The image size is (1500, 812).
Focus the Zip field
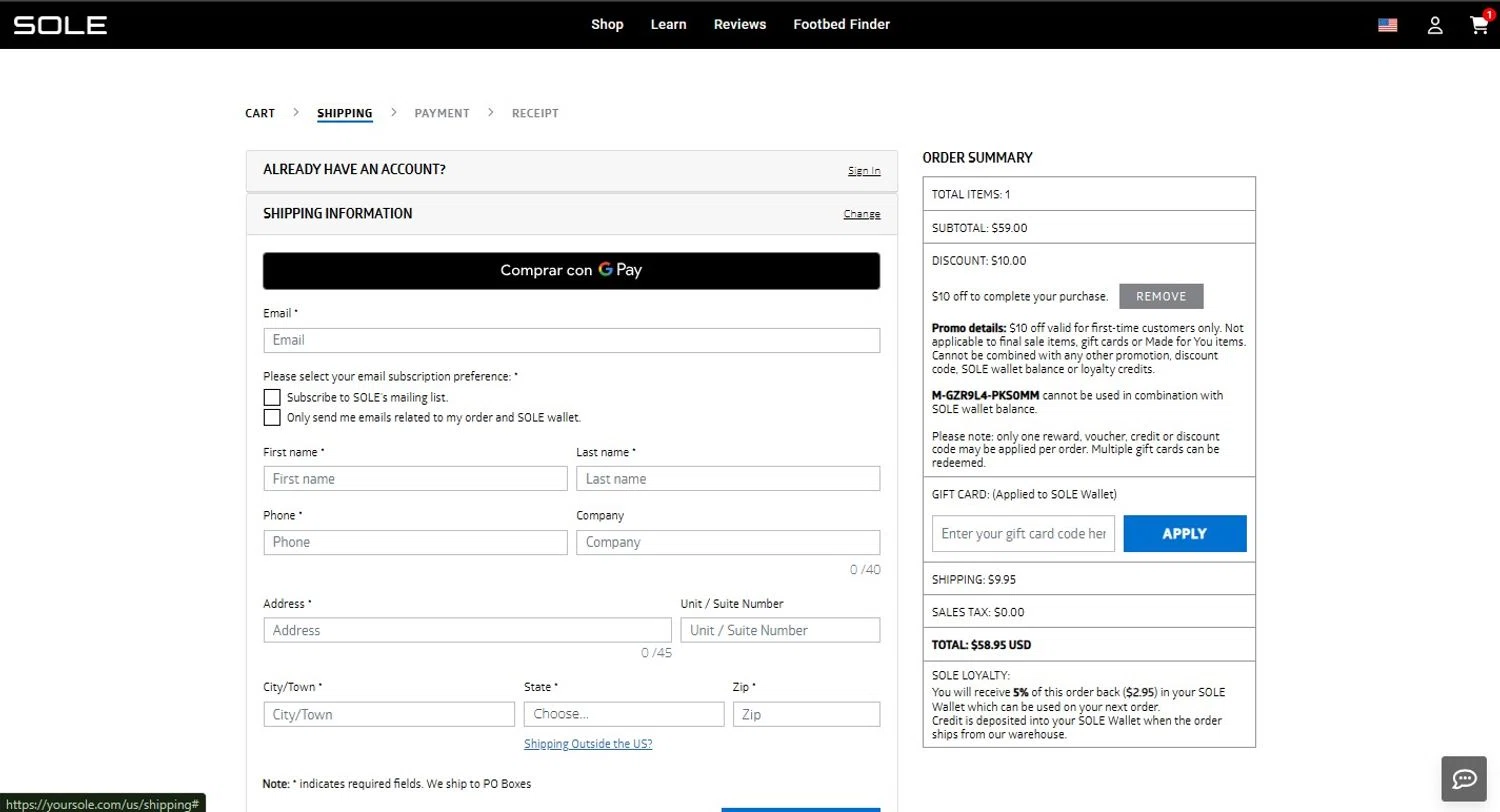[x=806, y=714]
